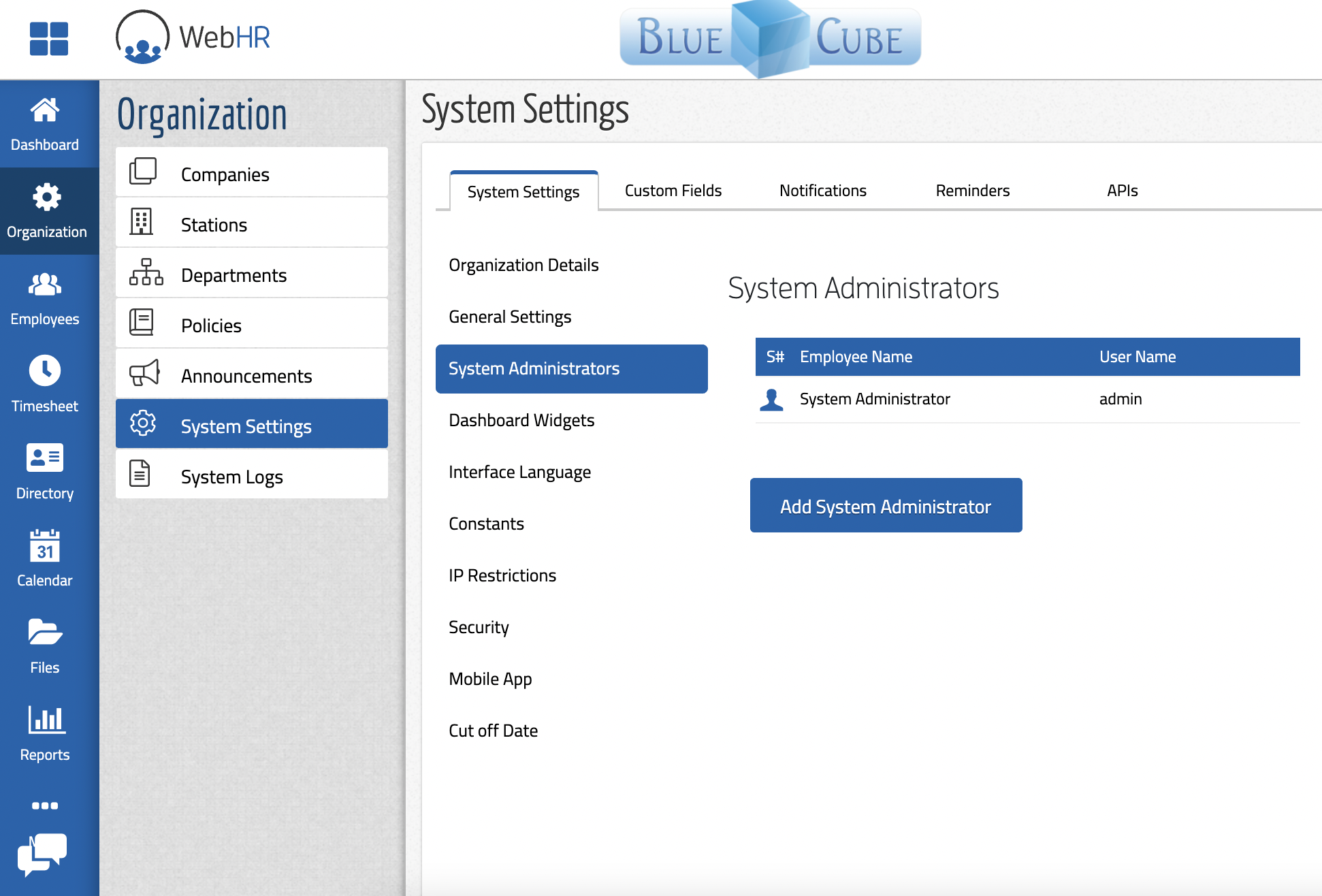Viewport: 1322px width, 896px height.
Task: Open Companies menu entry
Action: click(252, 172)
